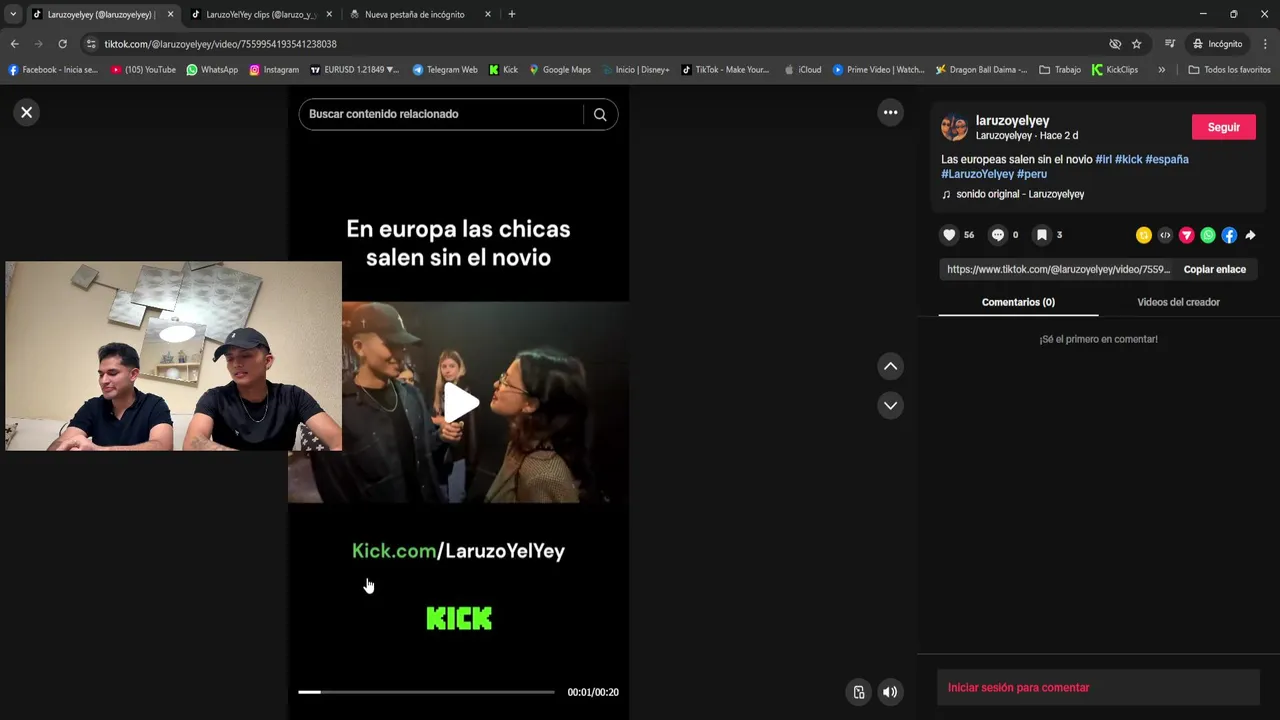Open the three-dots more options menu
The width and height of the screenshot is (1280, 720).
890,112
